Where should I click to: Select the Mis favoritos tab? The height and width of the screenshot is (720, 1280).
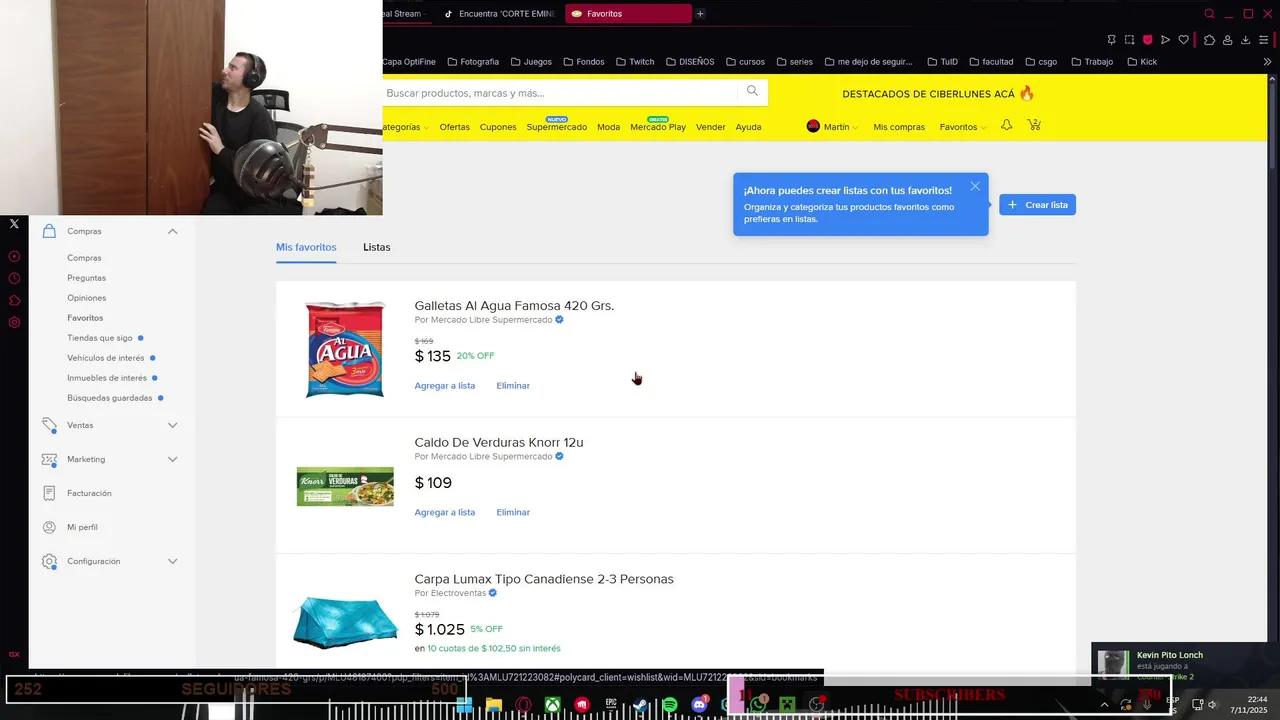click(x=306, y=247)
